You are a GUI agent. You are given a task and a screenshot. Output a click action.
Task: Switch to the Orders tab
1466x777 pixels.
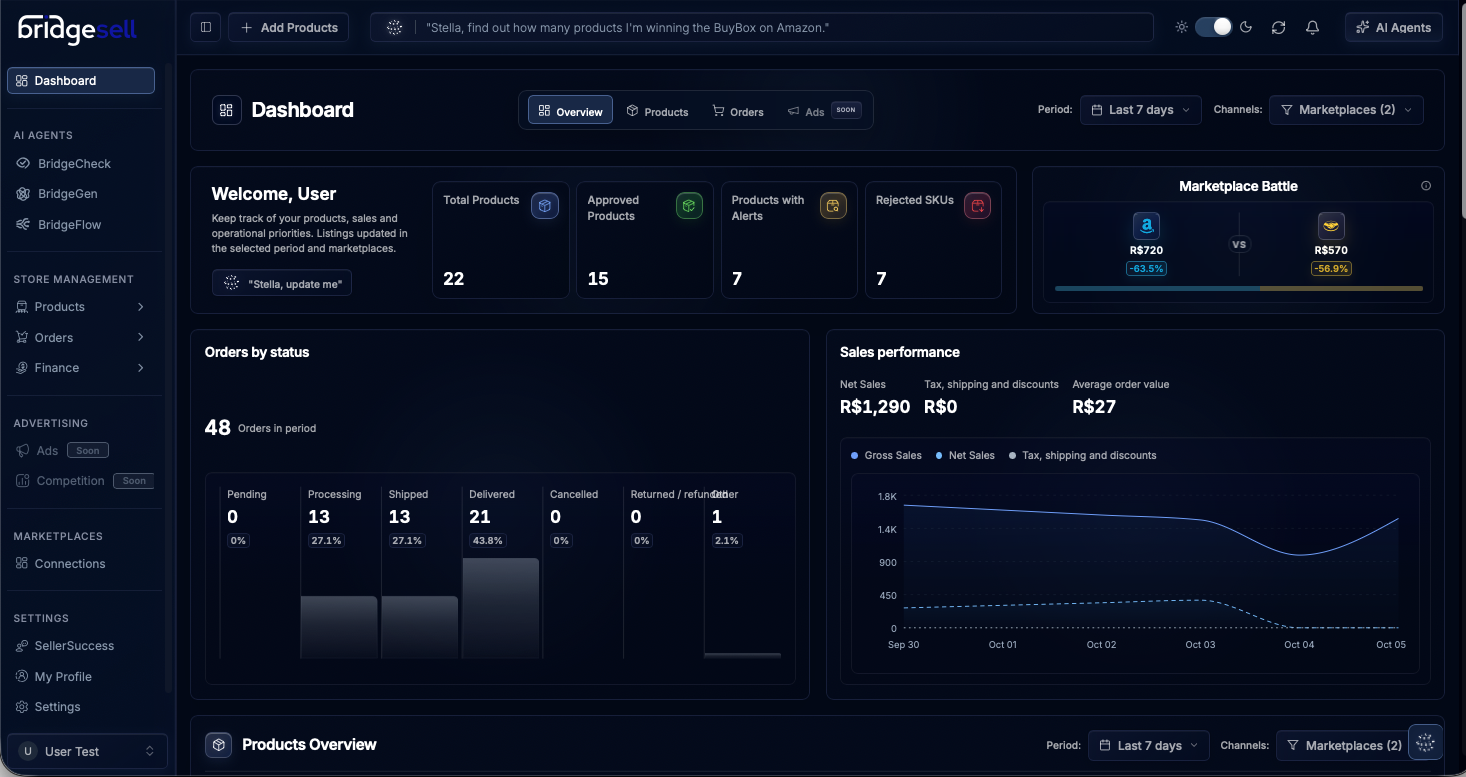click(738, 111)
